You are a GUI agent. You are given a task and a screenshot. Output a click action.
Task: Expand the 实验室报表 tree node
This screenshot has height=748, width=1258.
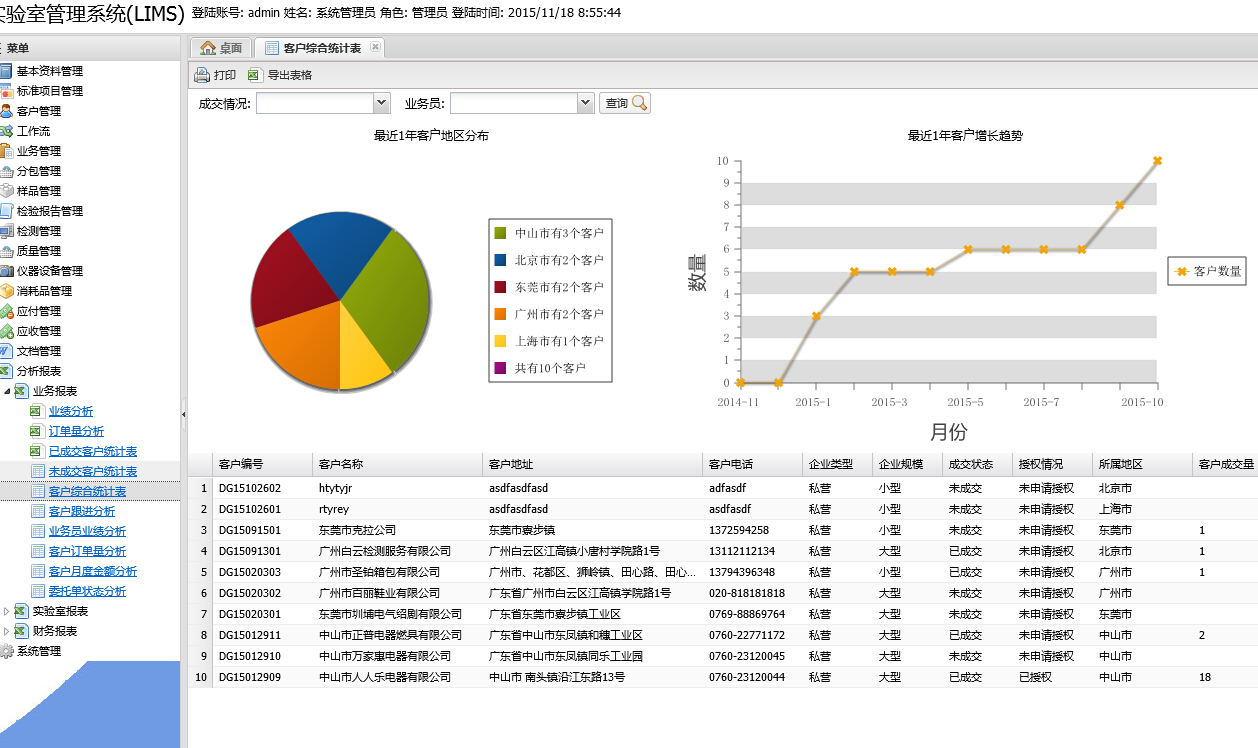7,611
